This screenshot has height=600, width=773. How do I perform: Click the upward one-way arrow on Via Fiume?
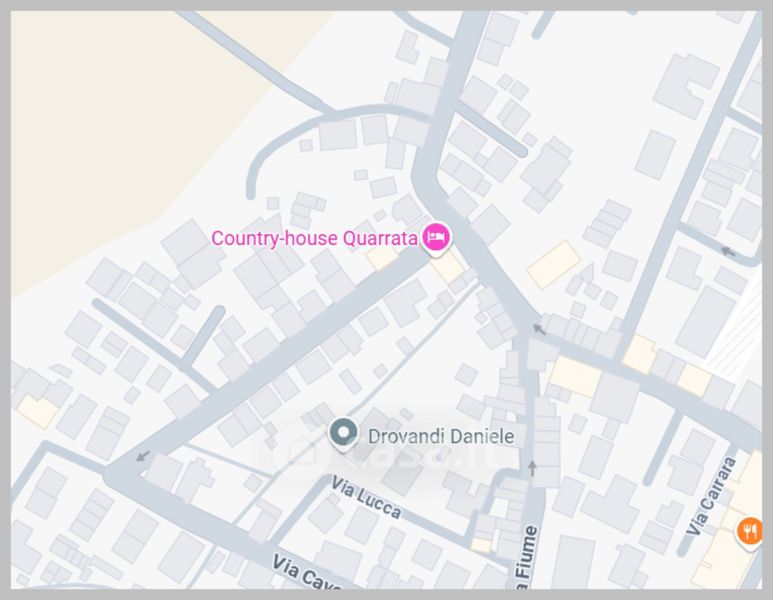tap(532, 467)
